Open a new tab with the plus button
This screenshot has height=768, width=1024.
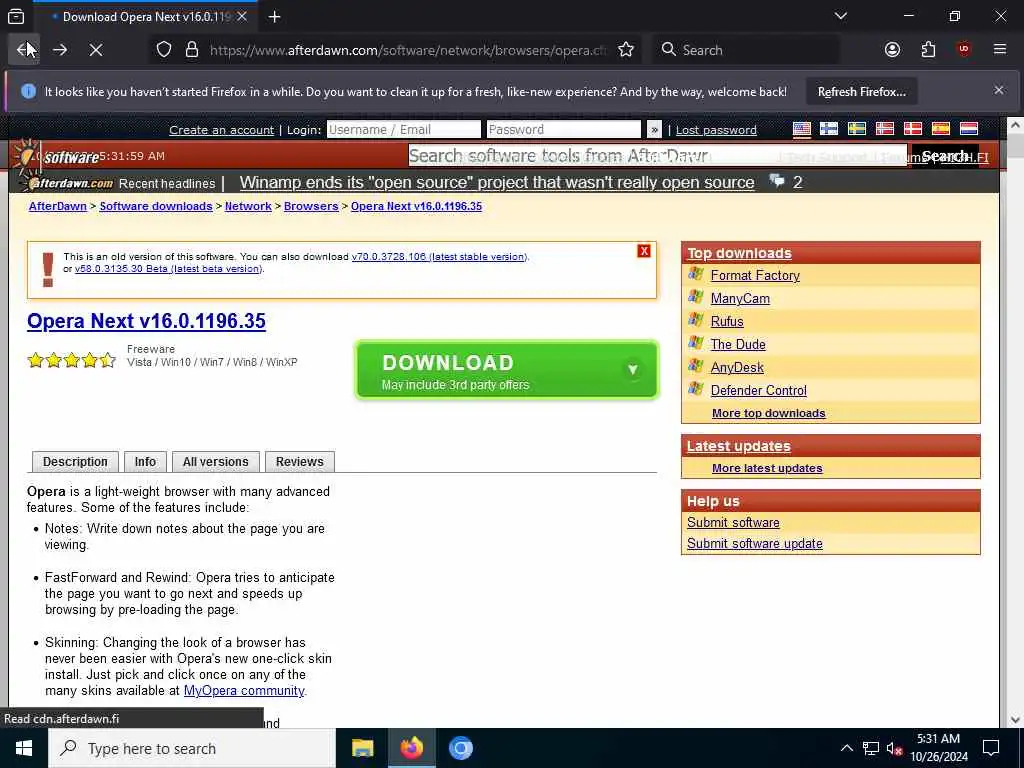pos(274,17)
